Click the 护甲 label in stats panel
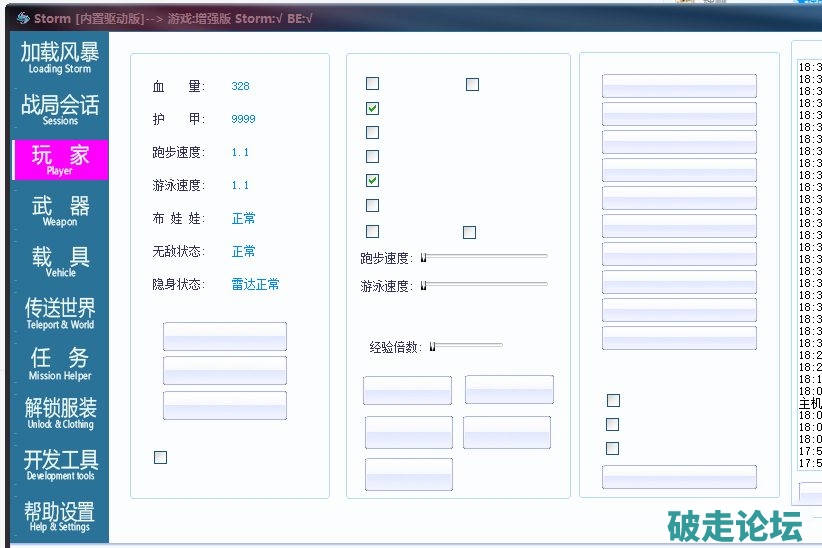Image resolution: width=822 pixels, height=548 pixels. pyautogui.click(x=179, y=119)
